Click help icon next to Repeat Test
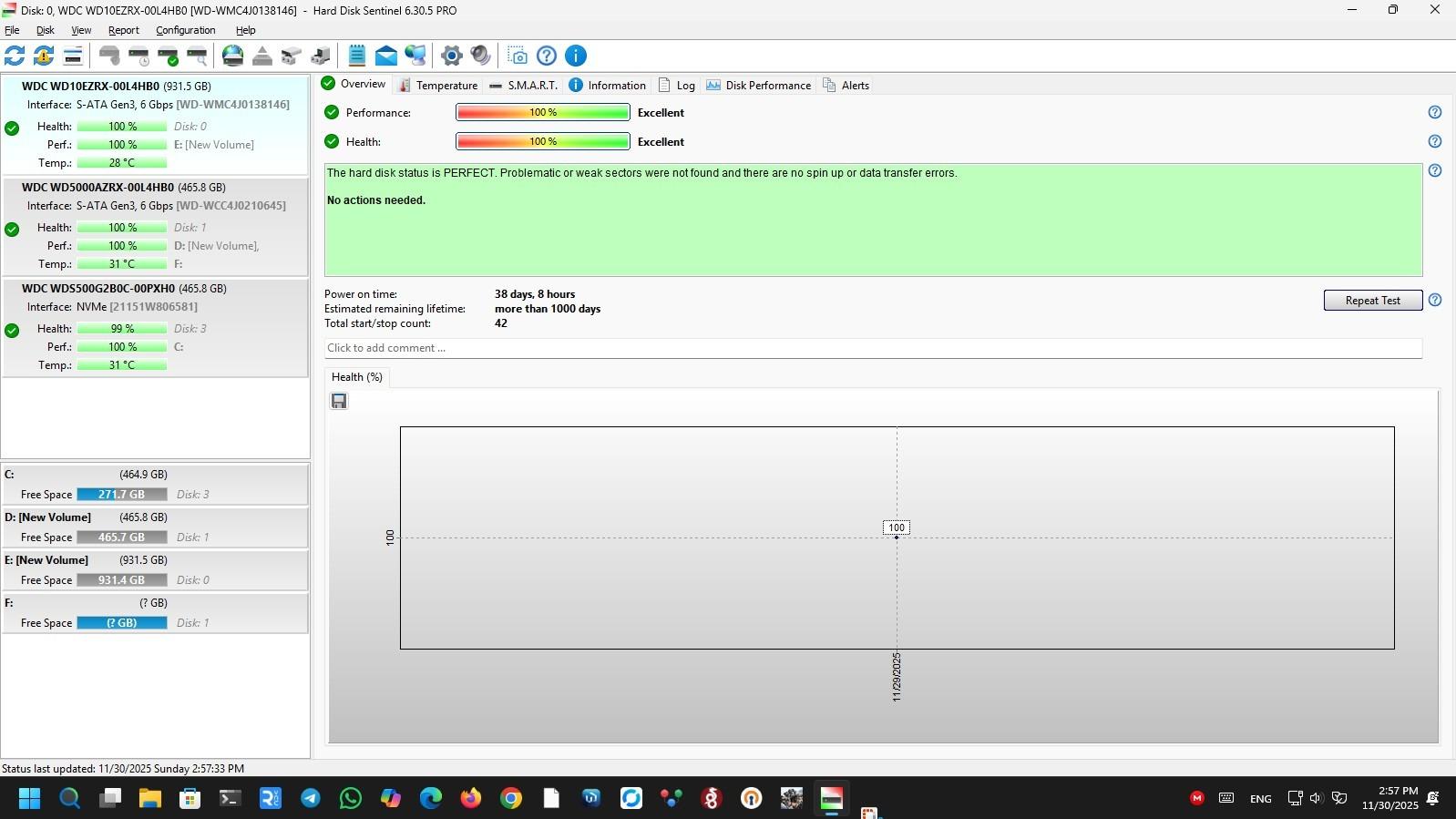The image size is (1456, 819). click(x=1434, y=300)
